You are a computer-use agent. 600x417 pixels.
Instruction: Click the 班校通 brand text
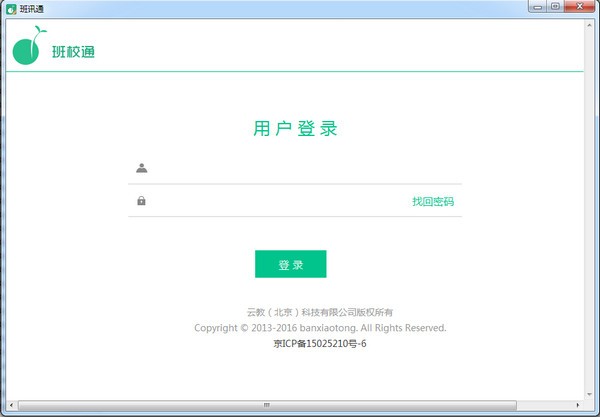73,52
